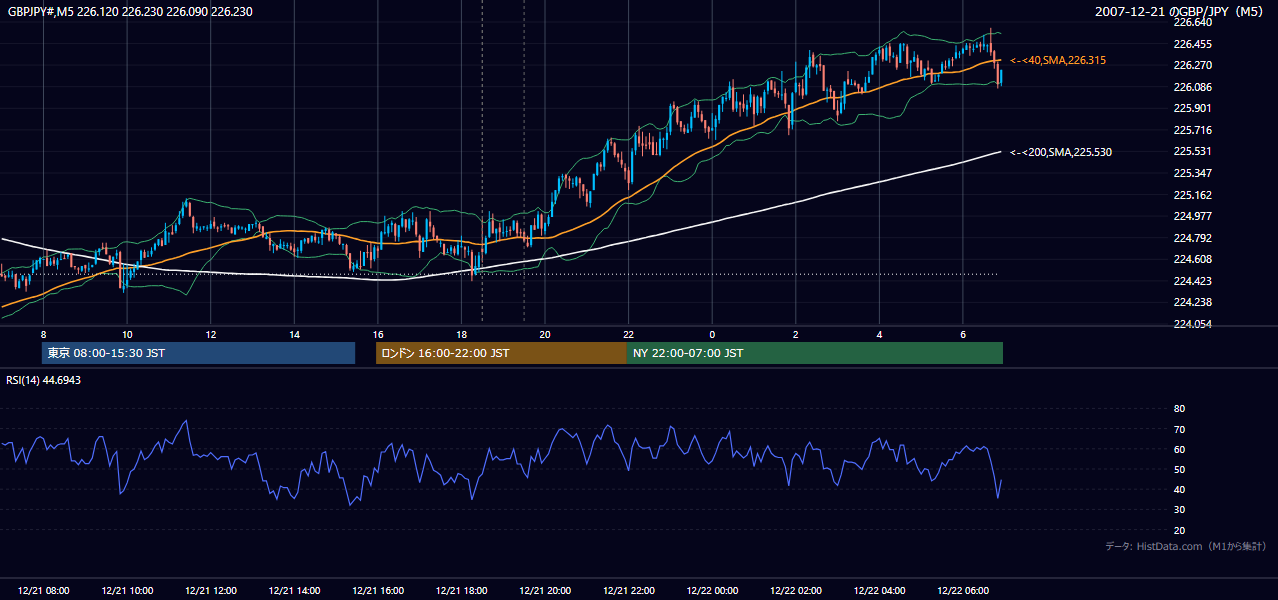1278x600 pixels.
Task: Click price axis value 224.054
Action: coord(1192,324)
